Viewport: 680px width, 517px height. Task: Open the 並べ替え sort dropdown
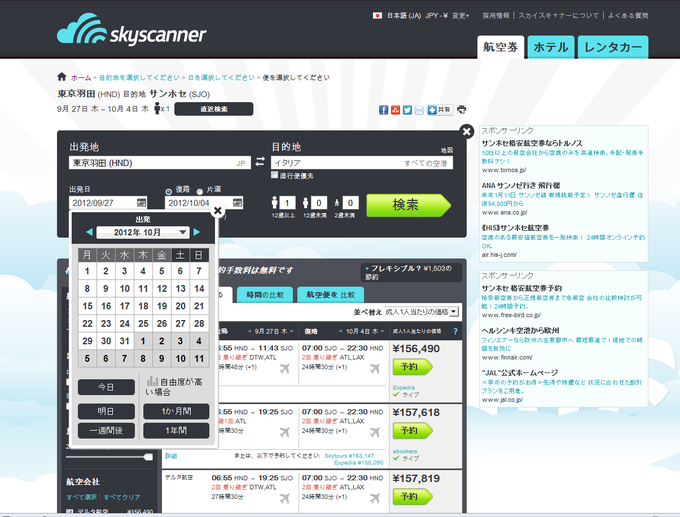pyautogui.click(x=421, y=312)
